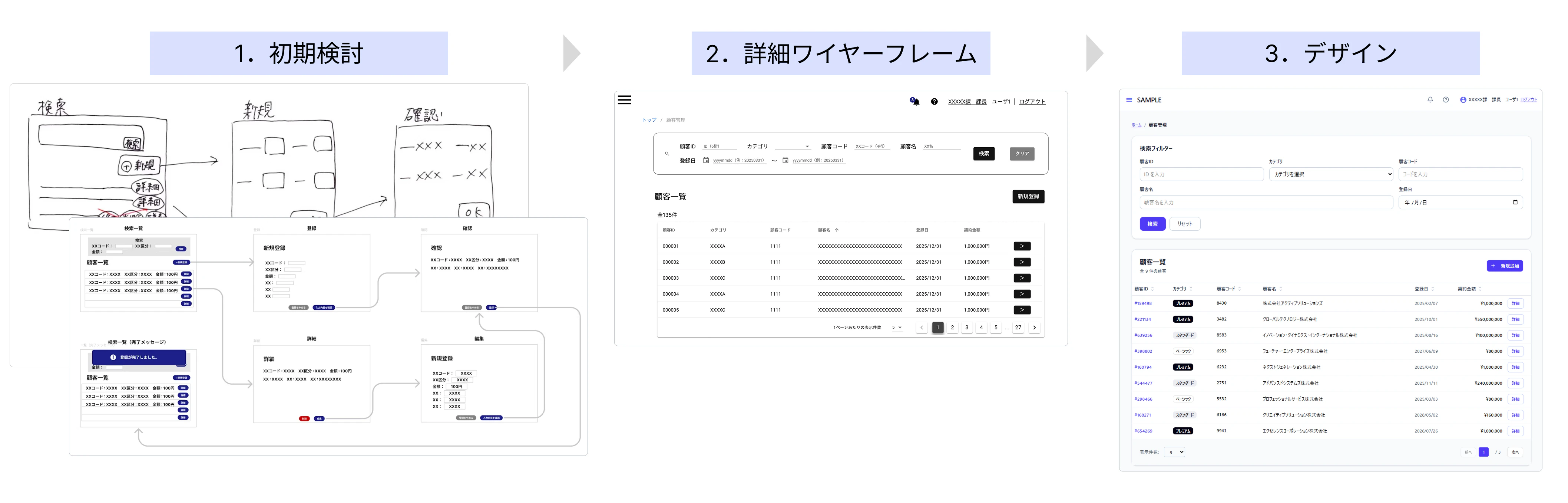Open the hamburger menu next to SAMPLE logo
1568x503 pixels.
1129,100
